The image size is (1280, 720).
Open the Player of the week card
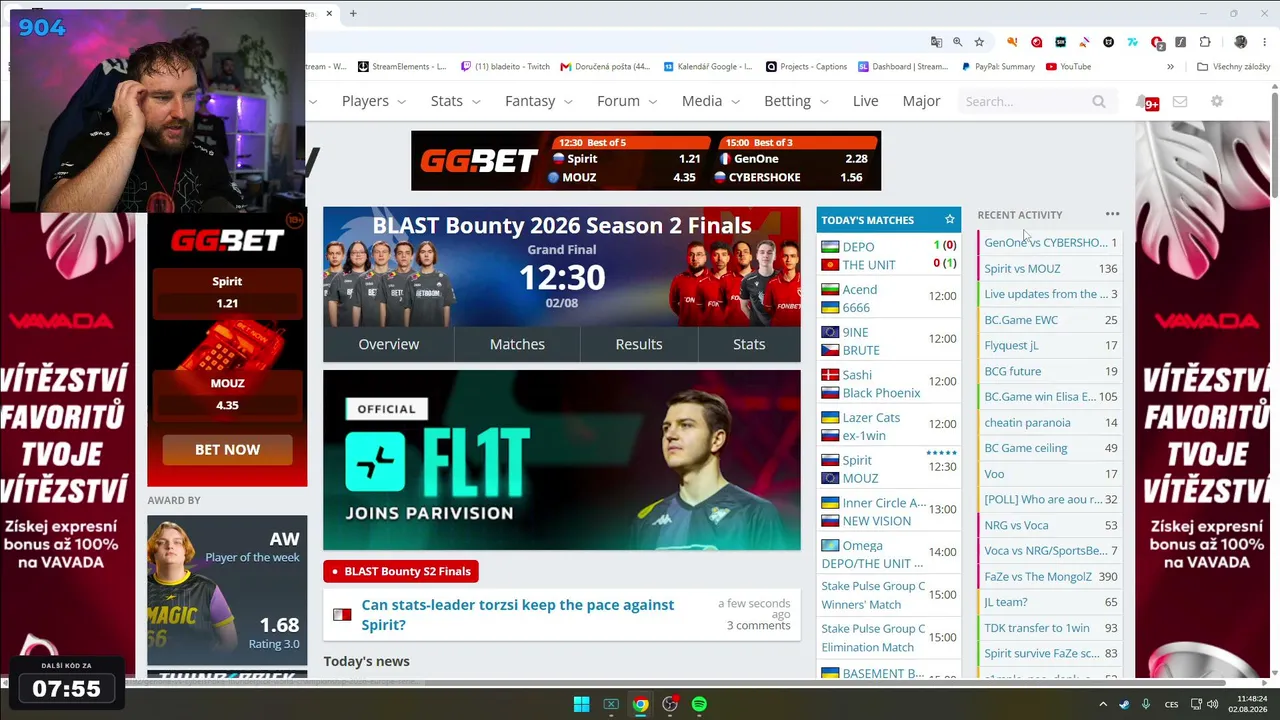227,590
